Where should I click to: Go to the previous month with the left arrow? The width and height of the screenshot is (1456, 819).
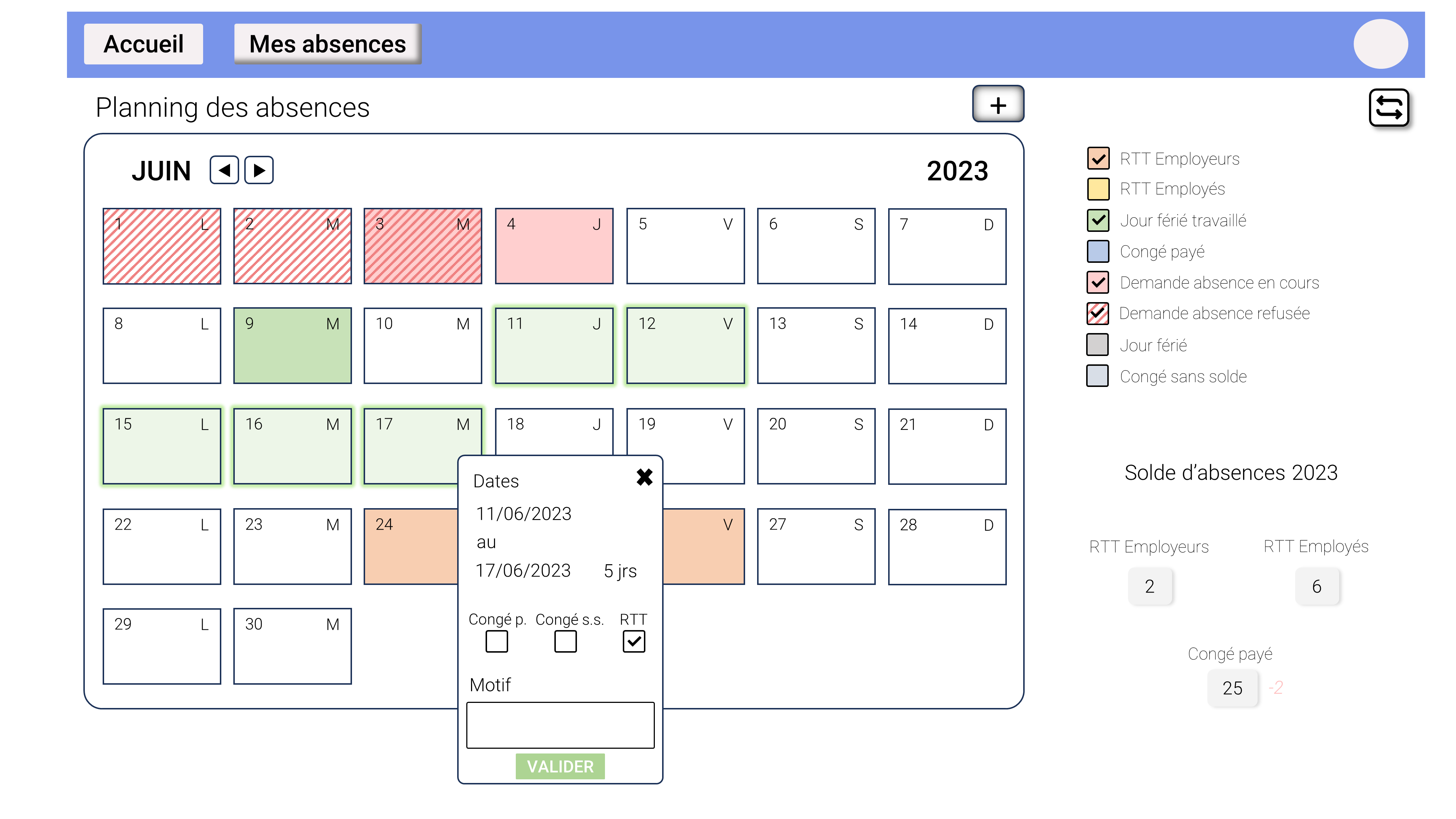[224, 170]
